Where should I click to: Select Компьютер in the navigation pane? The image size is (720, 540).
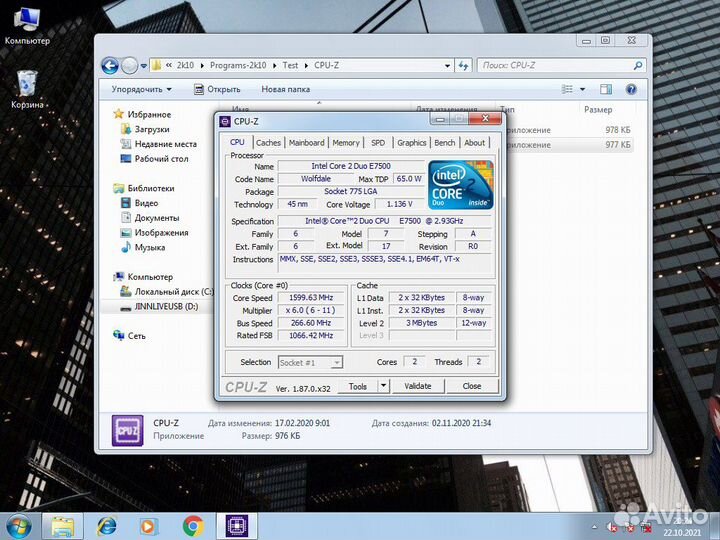pyautogui.click(x=143, y=277)
